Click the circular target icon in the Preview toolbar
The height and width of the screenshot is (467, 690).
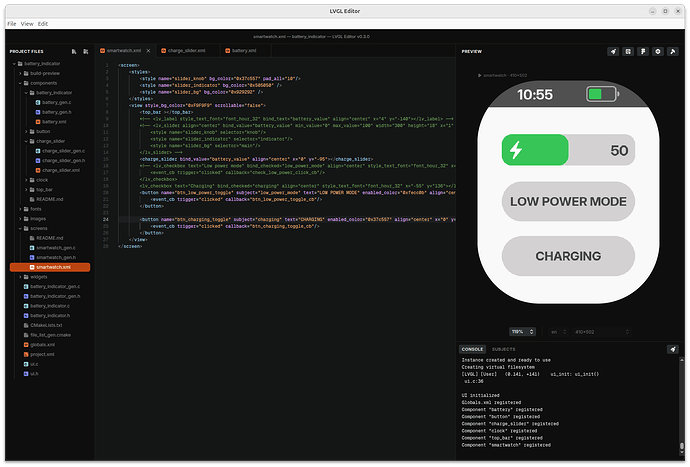tap(657, 50)
